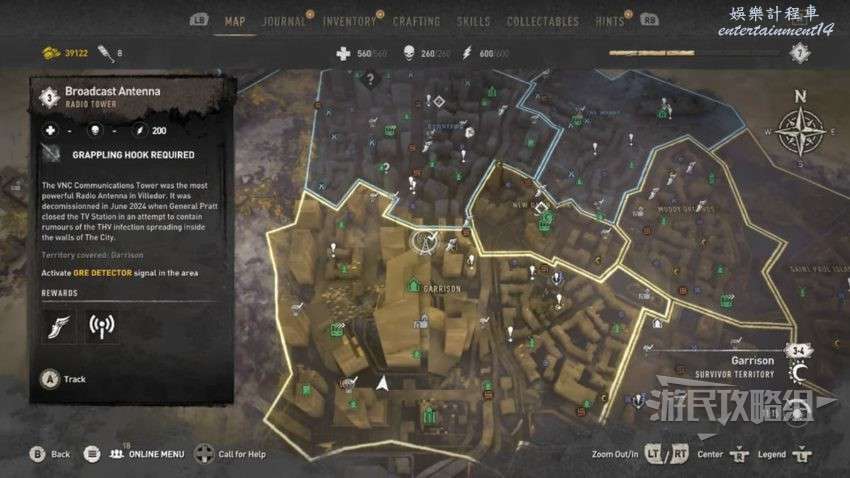Click the Garrison safe zone house icon

click(x=414, y=285)
